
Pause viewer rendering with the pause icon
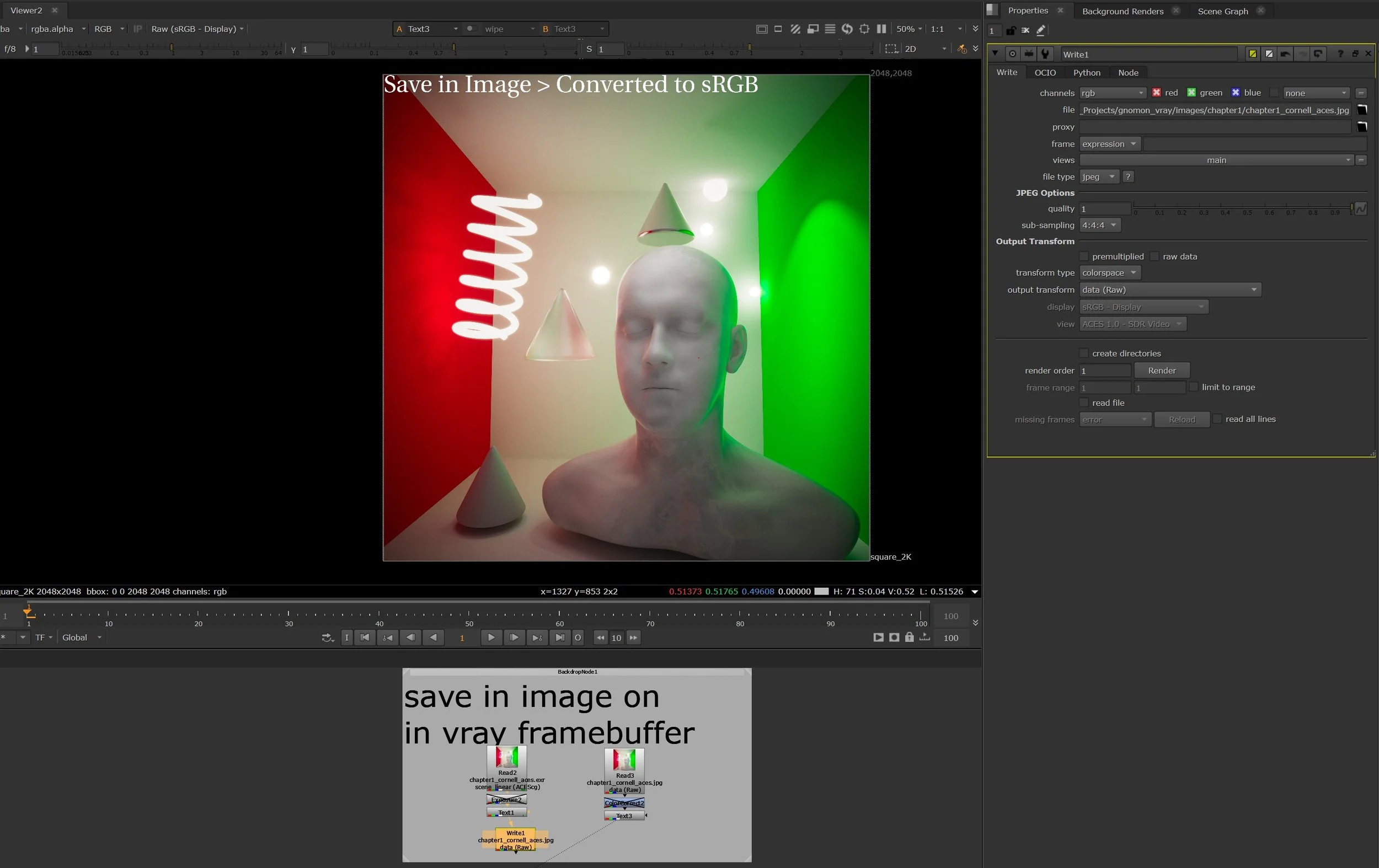(x=883, y=29)
